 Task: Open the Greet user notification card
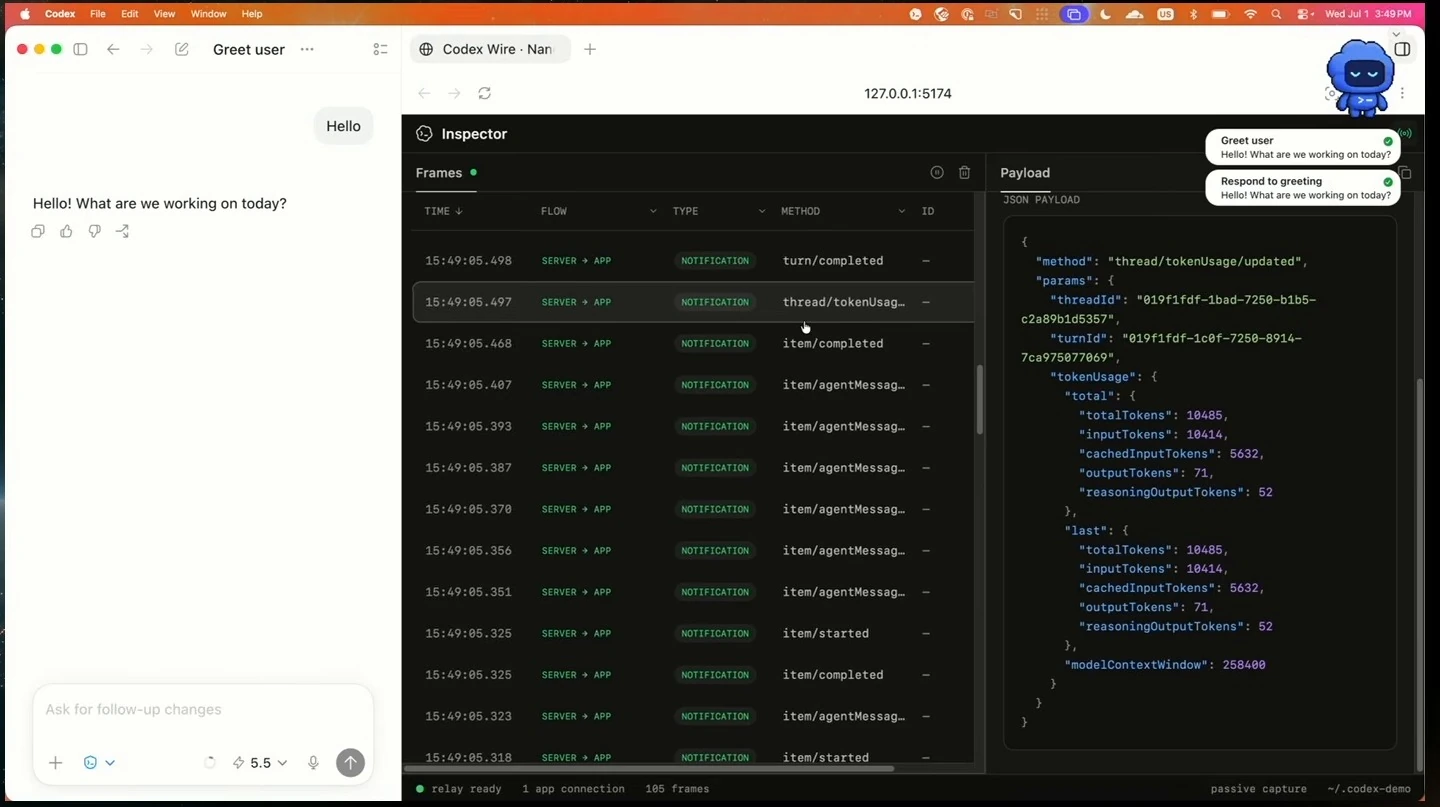click(x=1303, y=147)
